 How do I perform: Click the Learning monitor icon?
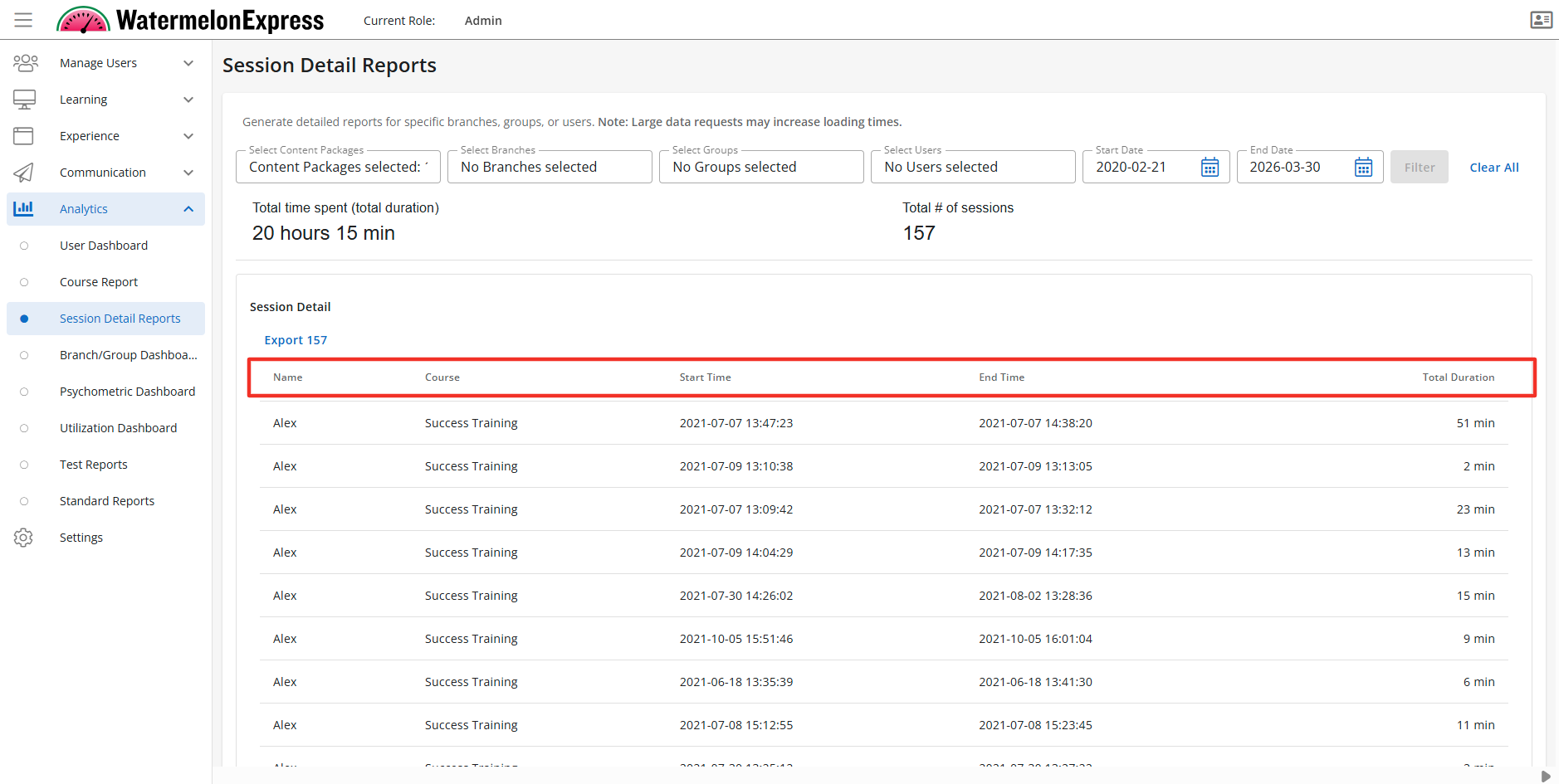tap(24, 100)
